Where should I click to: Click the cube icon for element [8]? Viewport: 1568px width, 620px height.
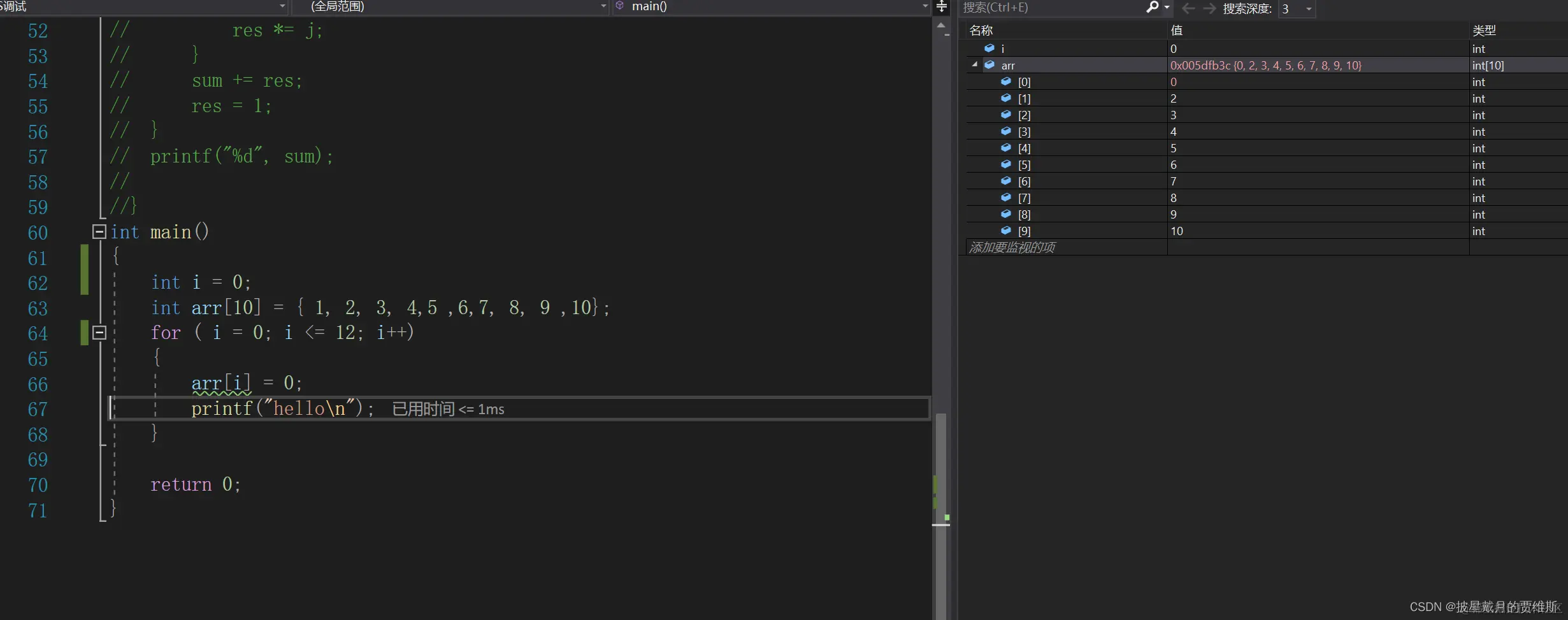tap(1006, 214)
